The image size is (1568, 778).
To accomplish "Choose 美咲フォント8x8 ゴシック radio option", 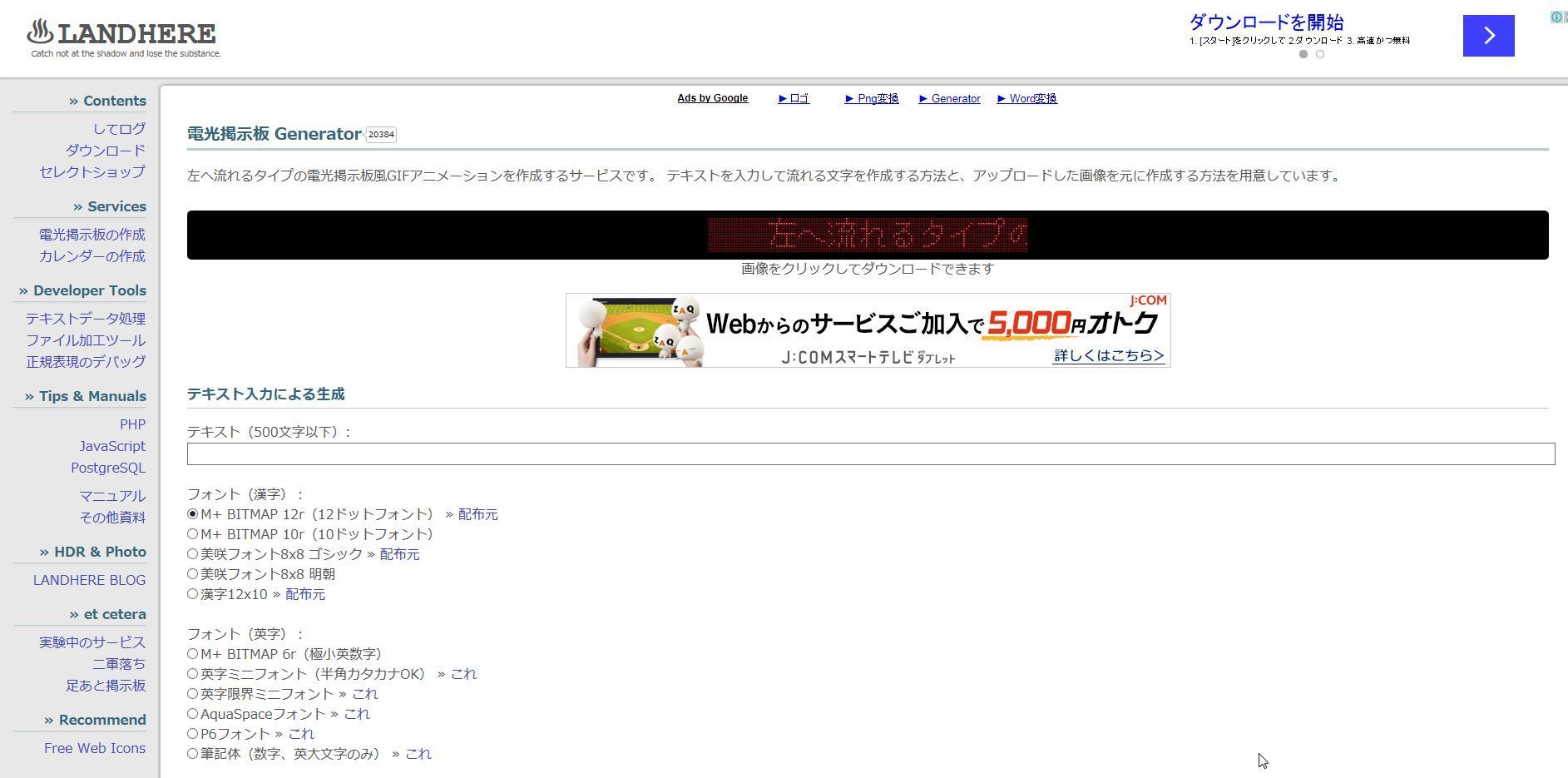I will click(193, 554).
